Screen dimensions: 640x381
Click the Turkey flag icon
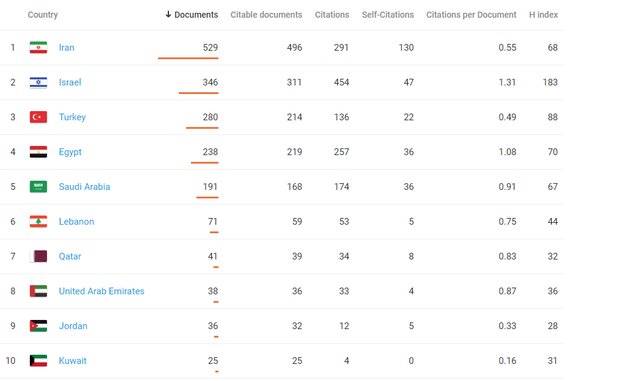tap(38, 117)
